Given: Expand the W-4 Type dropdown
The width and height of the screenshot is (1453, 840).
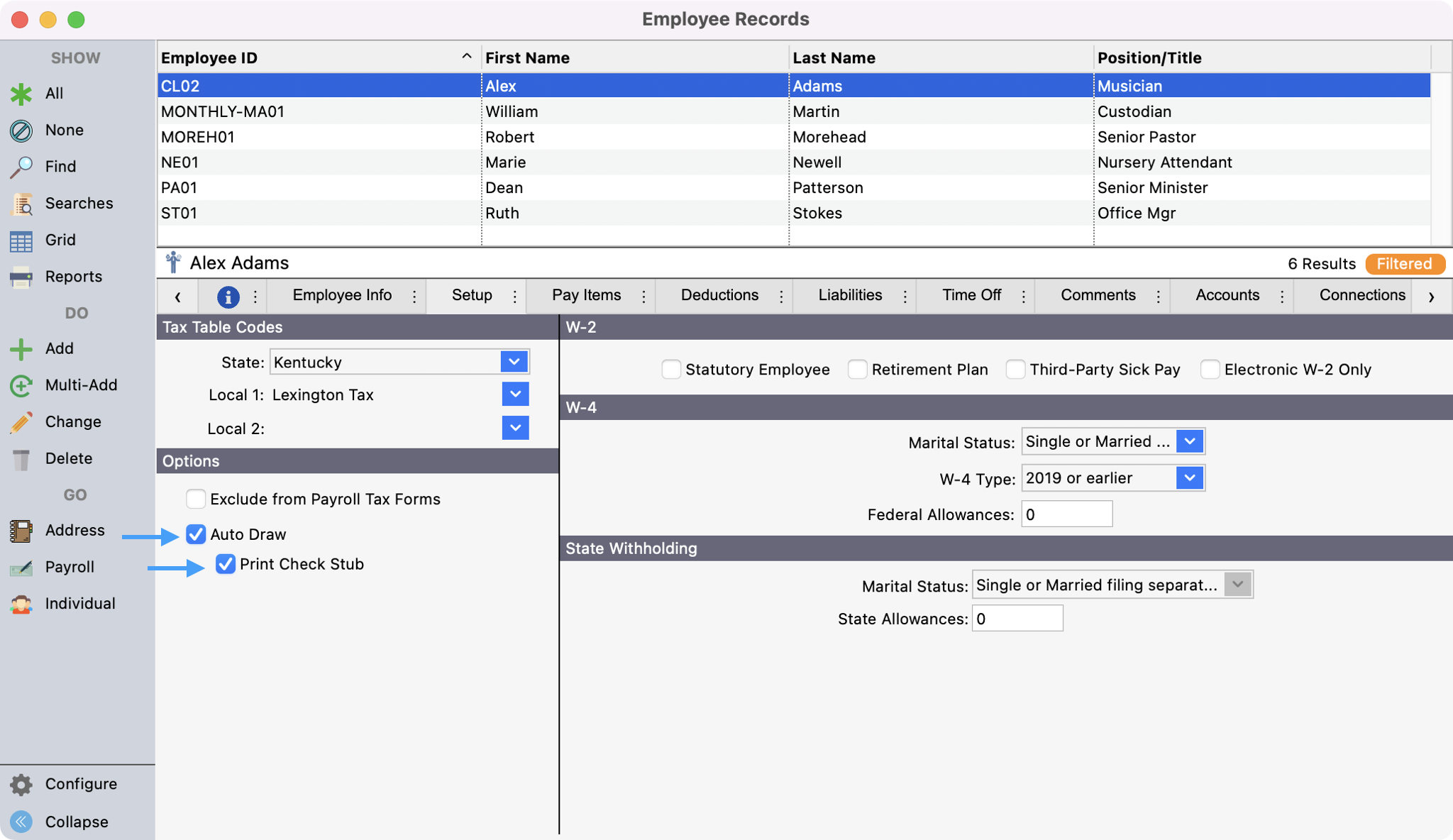Looking at the screenshot, I should point(1189,478).
